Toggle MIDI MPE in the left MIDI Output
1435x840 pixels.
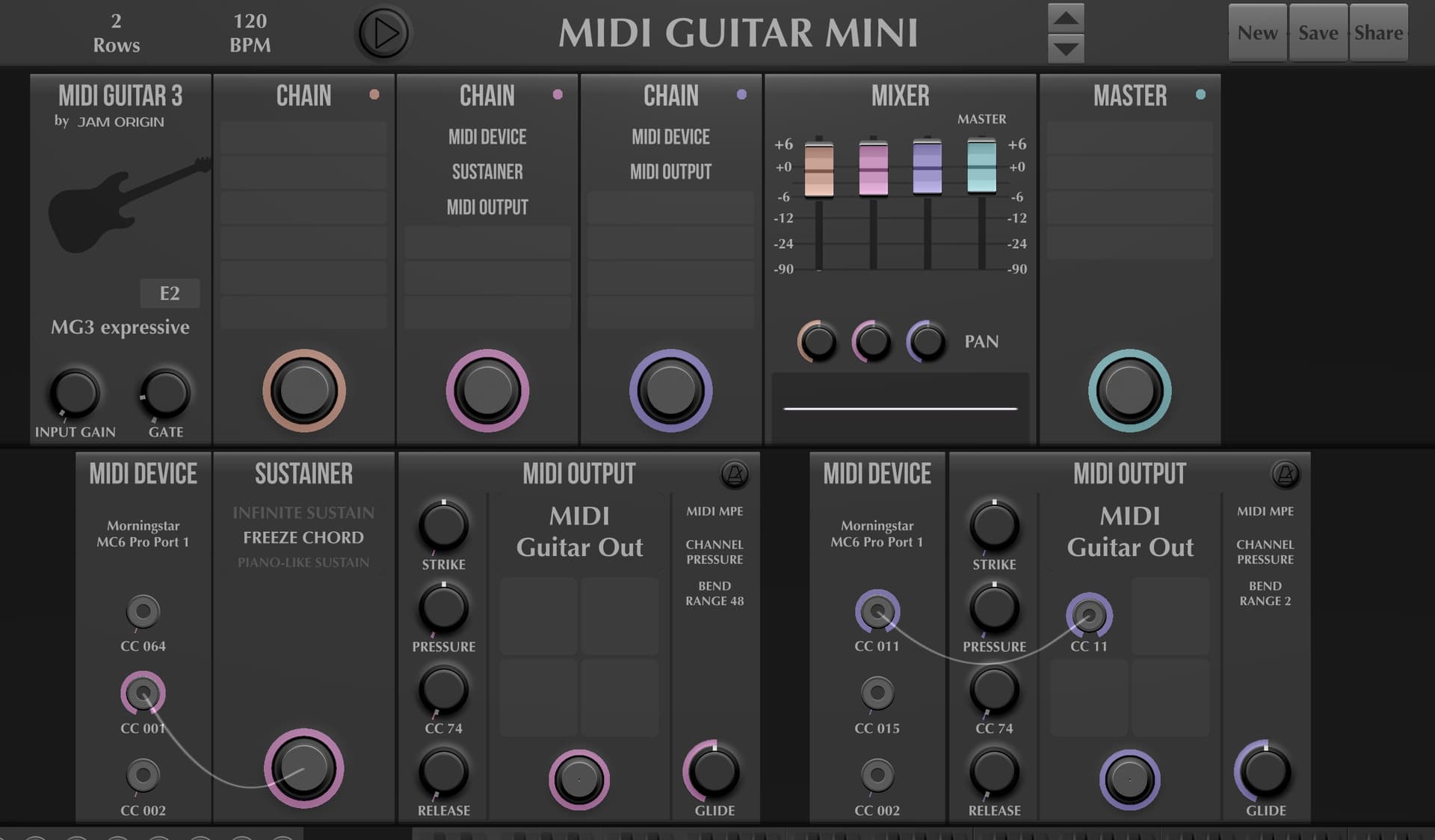715,511
